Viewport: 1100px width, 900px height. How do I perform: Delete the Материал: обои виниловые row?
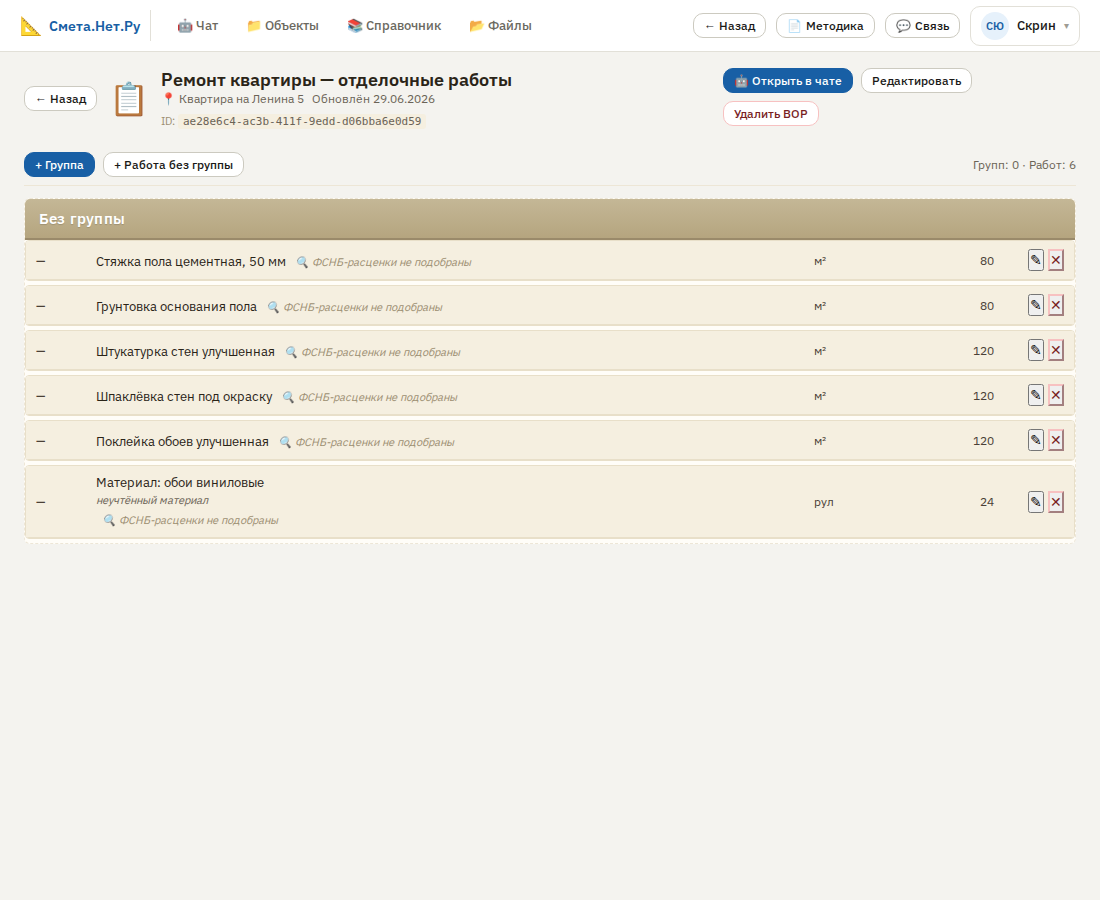click(1056, 502)
